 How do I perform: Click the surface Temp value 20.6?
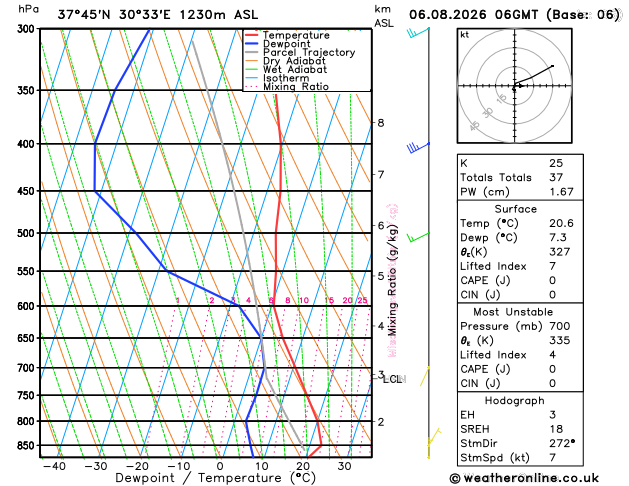coord(561,223)
